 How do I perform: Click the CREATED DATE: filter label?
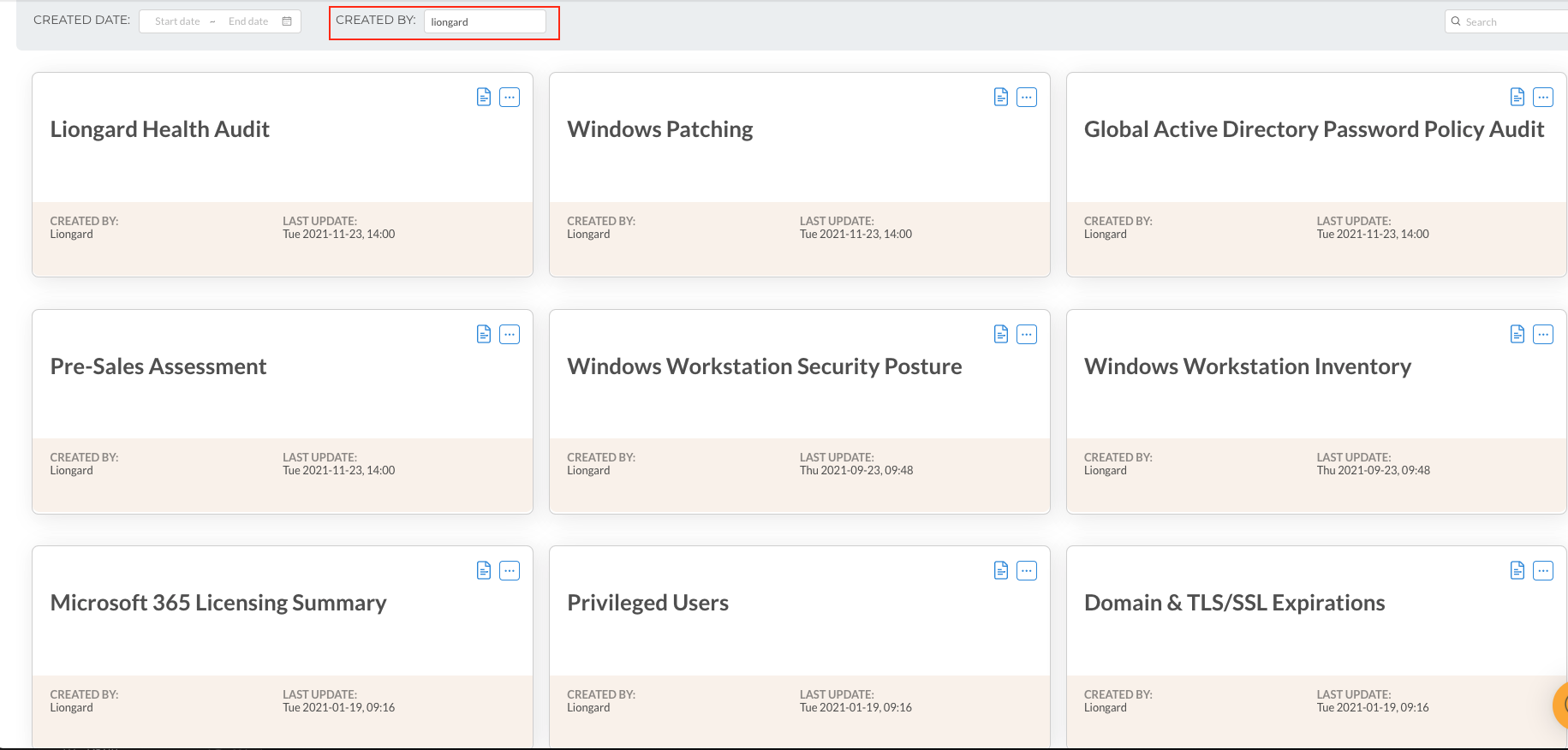pyautogui.click(x=82, y=20)
